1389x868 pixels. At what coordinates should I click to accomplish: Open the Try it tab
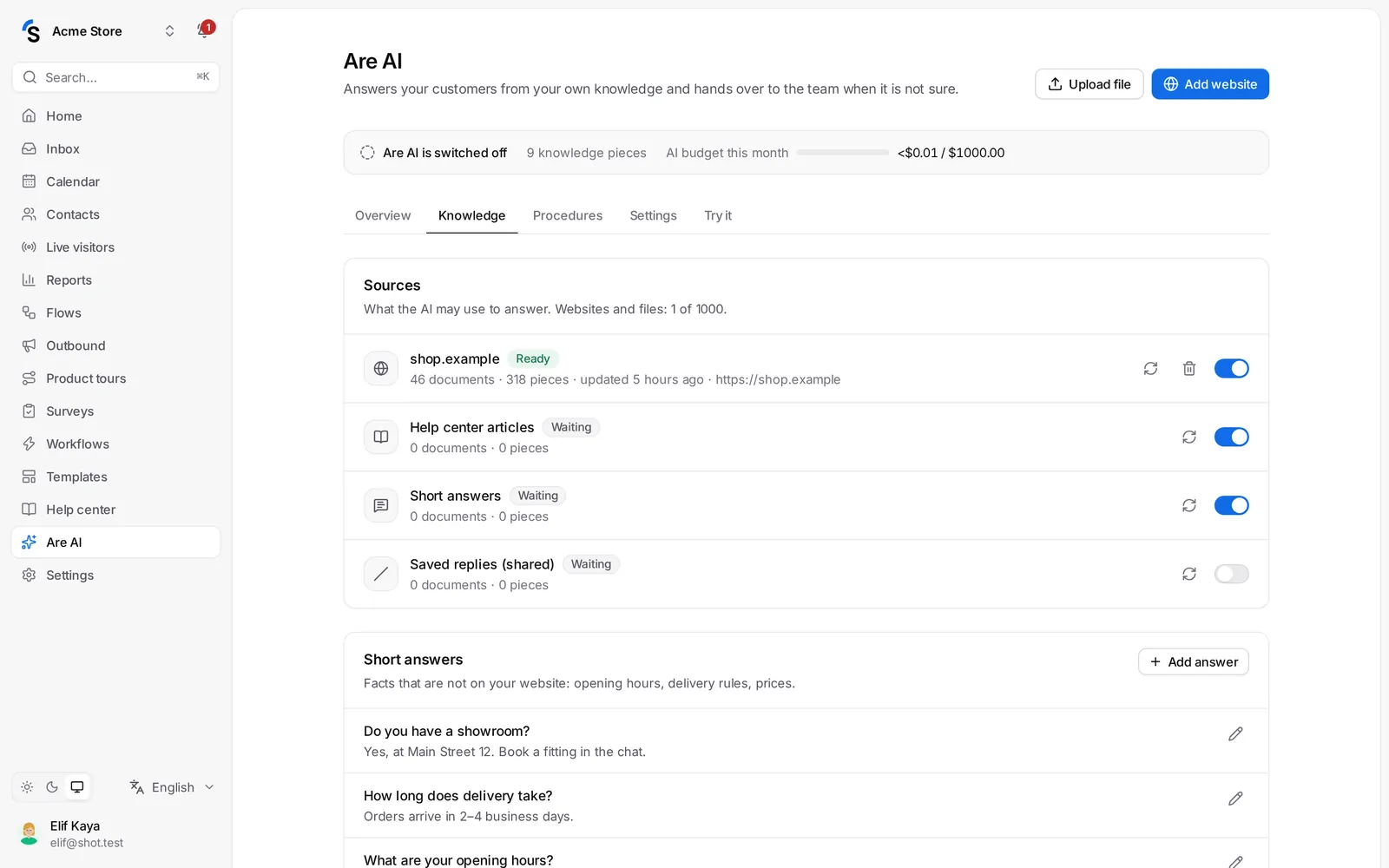point(718,215)
